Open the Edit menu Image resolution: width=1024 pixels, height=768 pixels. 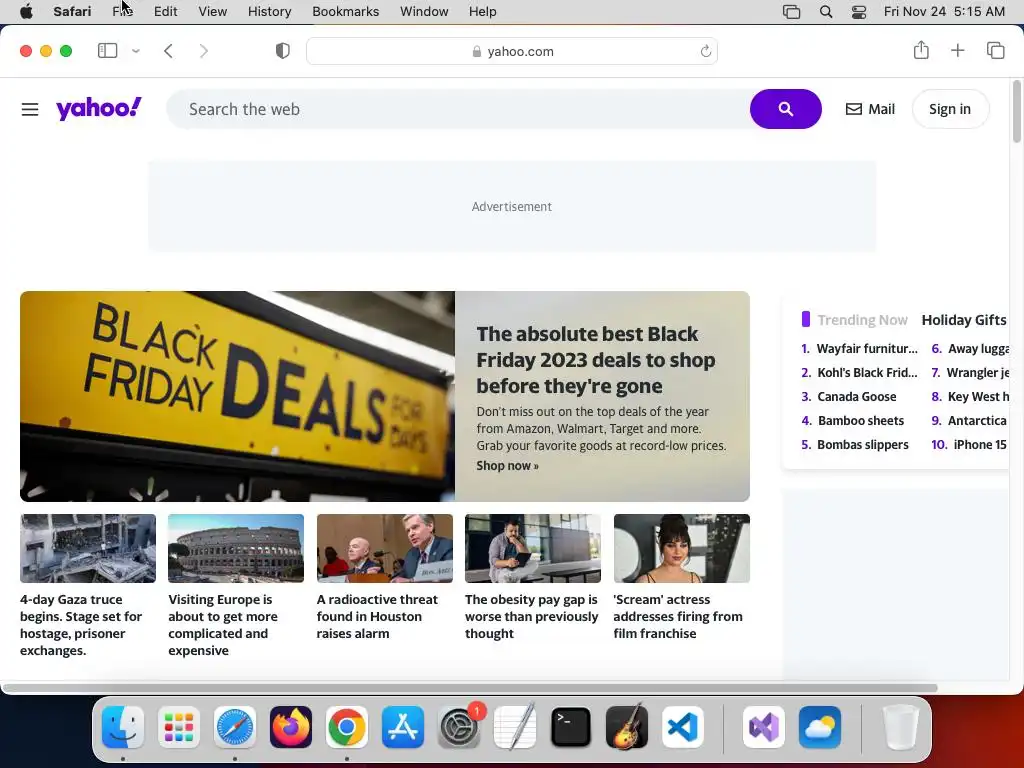pos(165,12)
